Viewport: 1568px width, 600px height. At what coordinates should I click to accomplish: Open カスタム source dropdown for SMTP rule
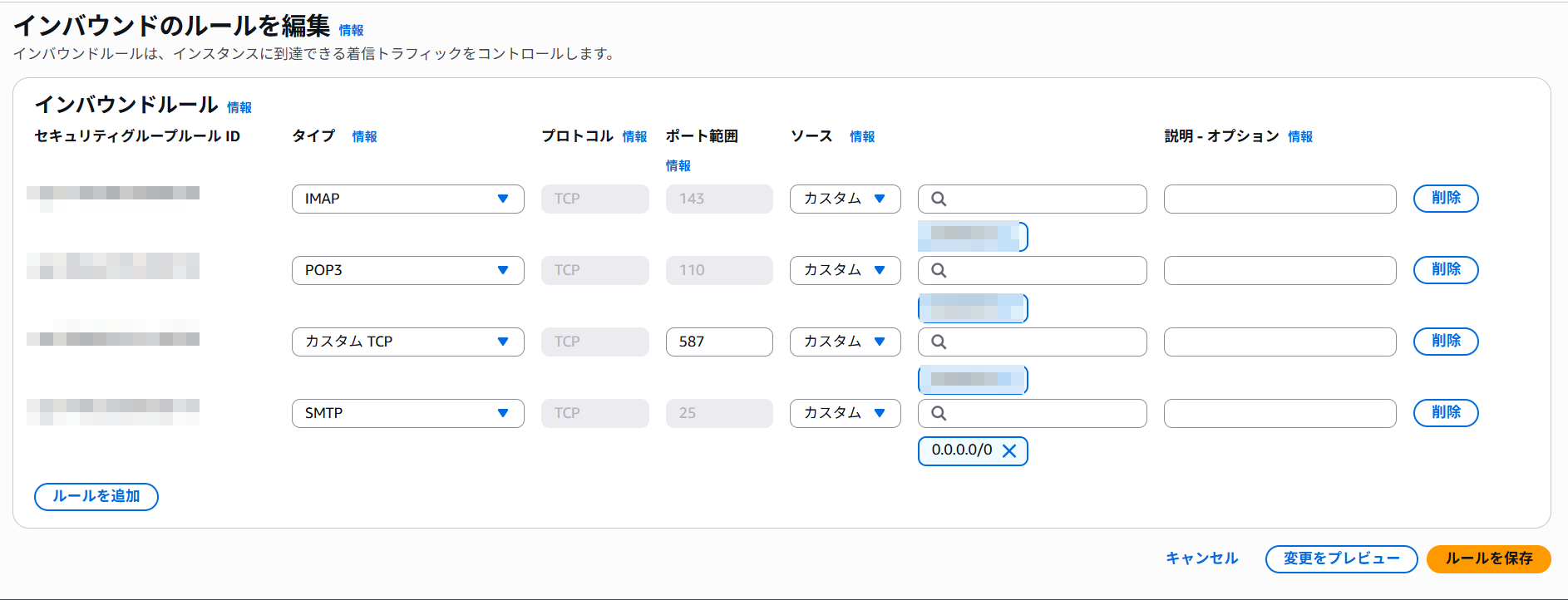tap(845, 413)
